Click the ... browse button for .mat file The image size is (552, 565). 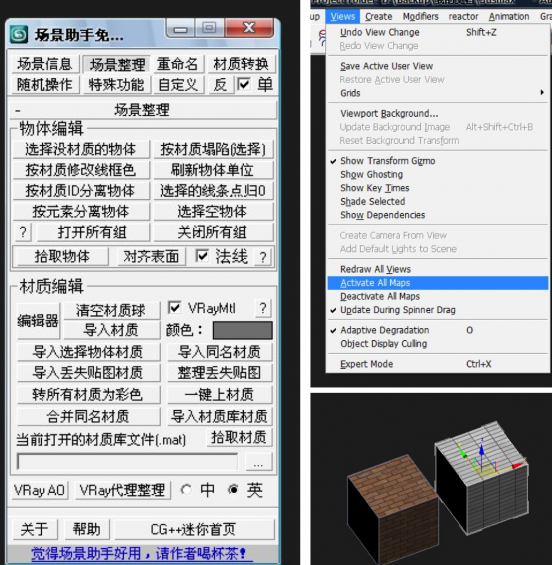click(x=258, y=462)
